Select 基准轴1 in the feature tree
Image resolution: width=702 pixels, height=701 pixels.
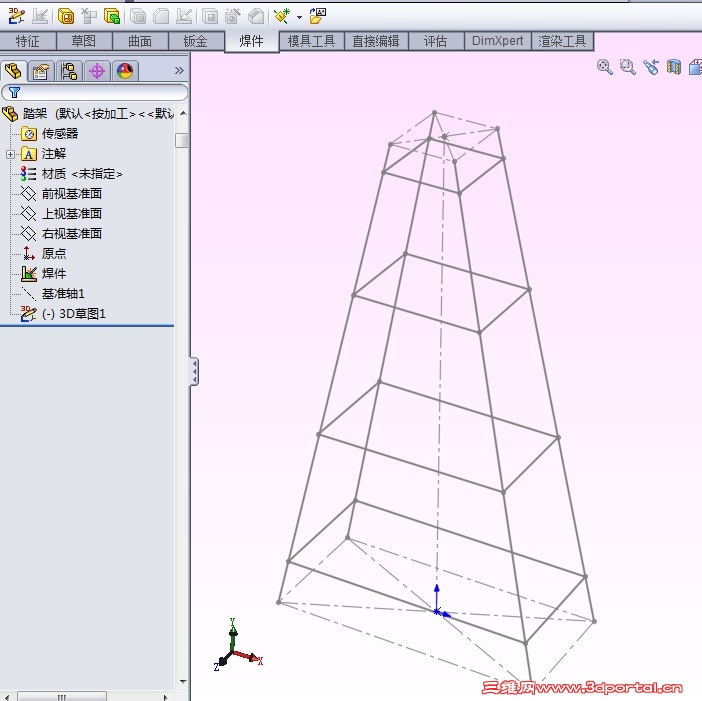(x=53, y=294)
